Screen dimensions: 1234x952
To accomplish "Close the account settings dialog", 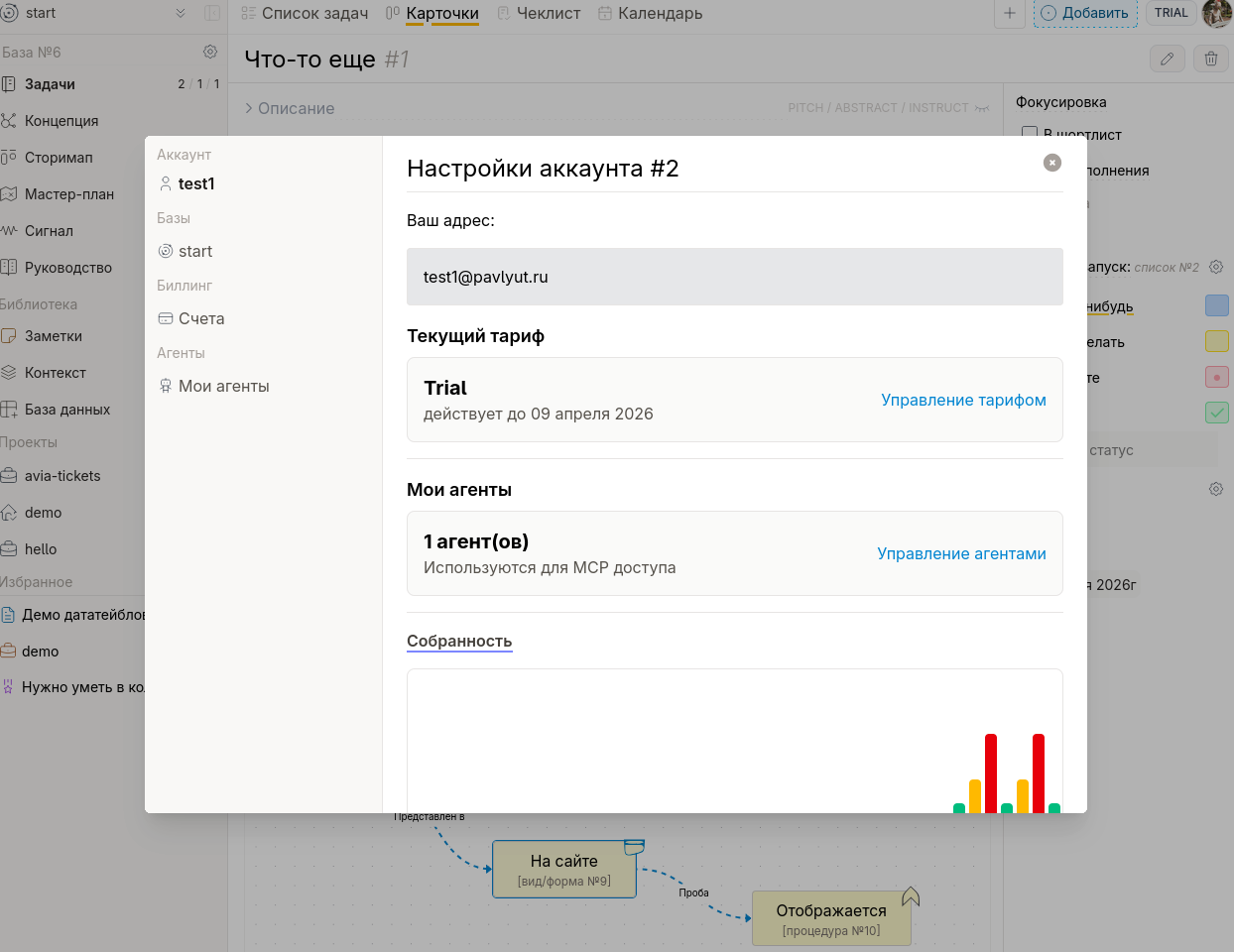I will coord(1052,163).
